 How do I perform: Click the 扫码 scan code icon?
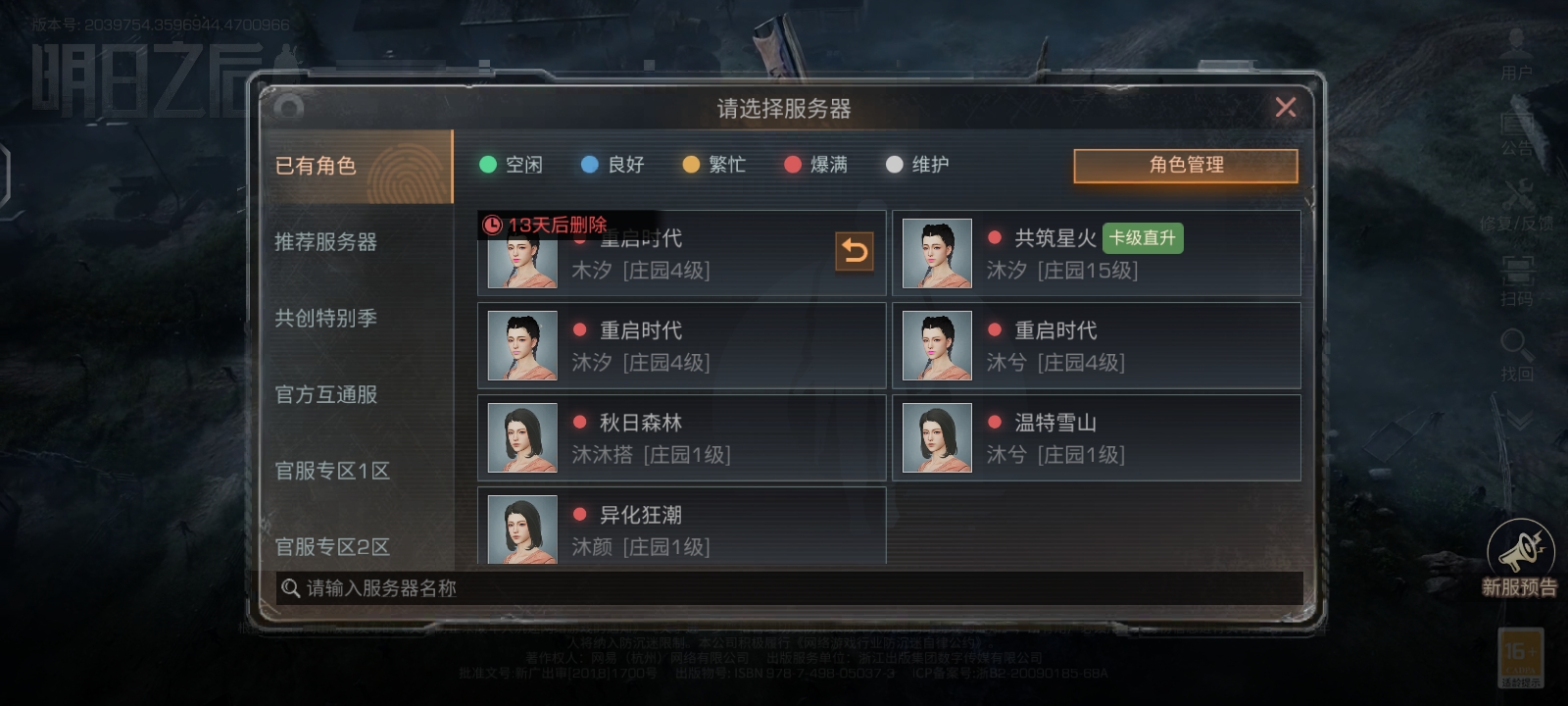pyautogui.click(x=1517, y=271)
